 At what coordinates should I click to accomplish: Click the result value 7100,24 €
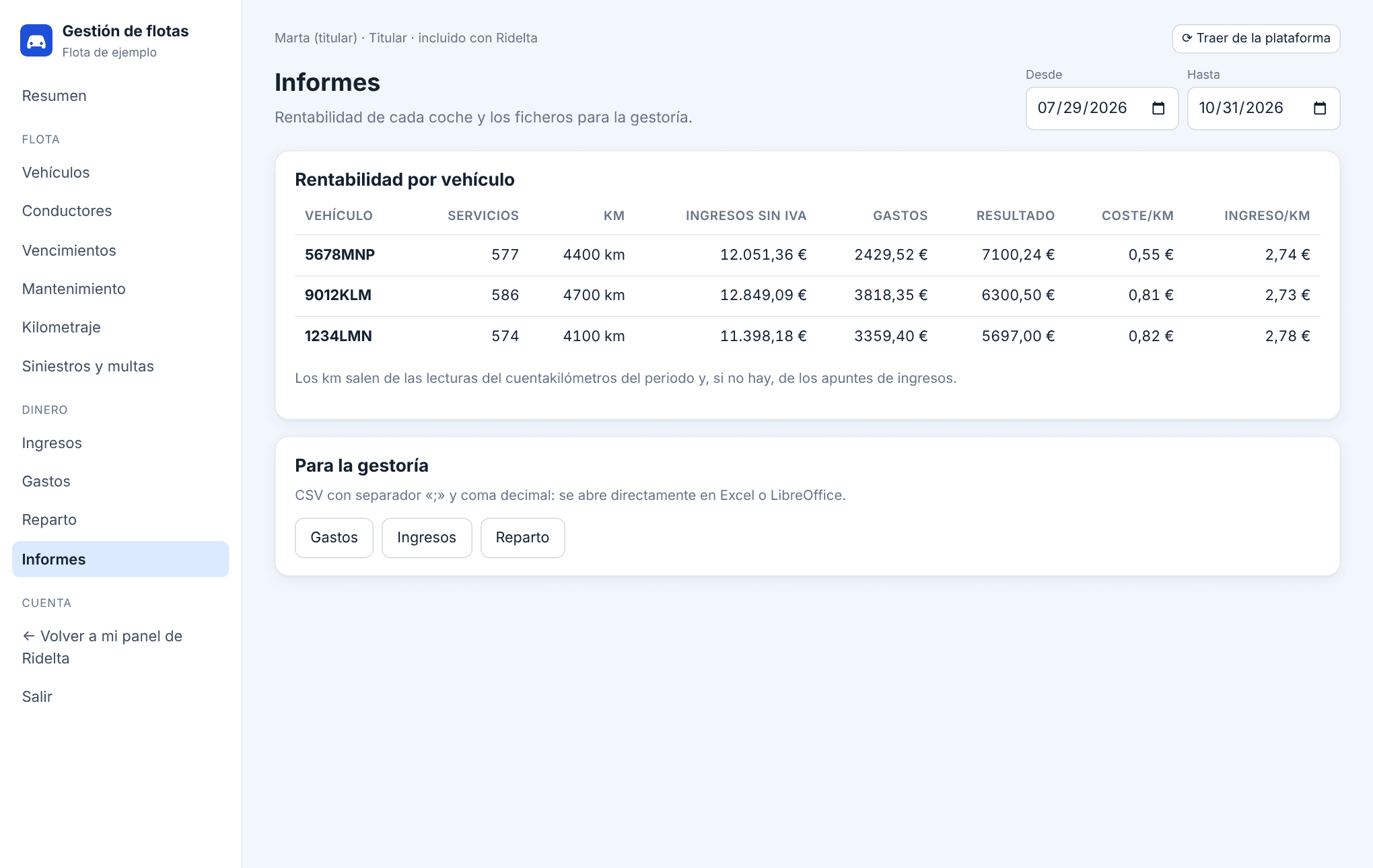click(1018, 255)
